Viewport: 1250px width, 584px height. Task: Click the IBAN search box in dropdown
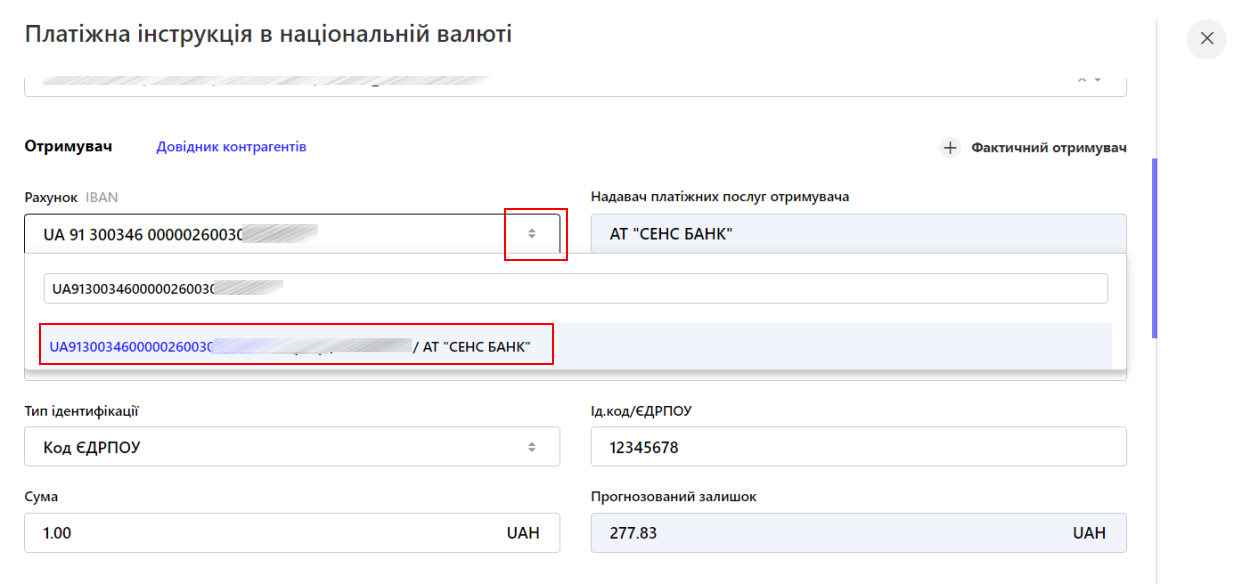[575, 289]
